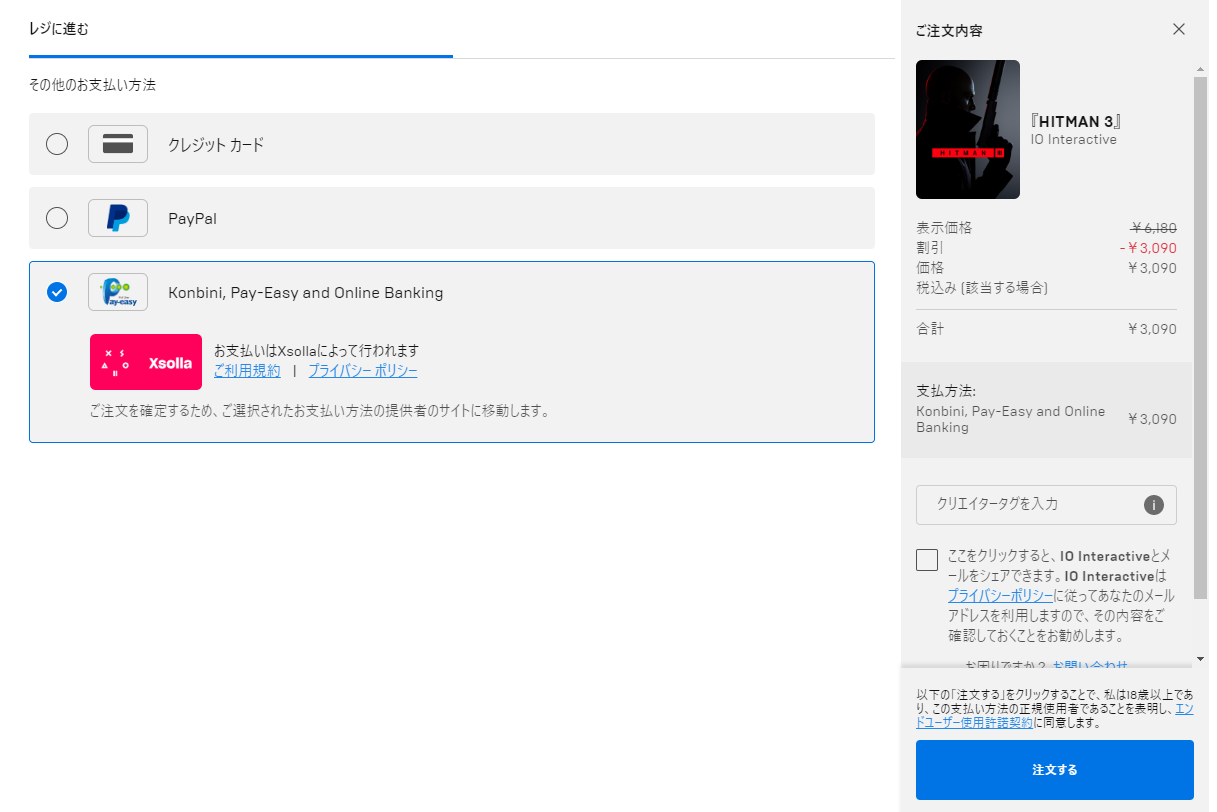Click the struck-through ¥6,180 price

tap(1154, 228)
